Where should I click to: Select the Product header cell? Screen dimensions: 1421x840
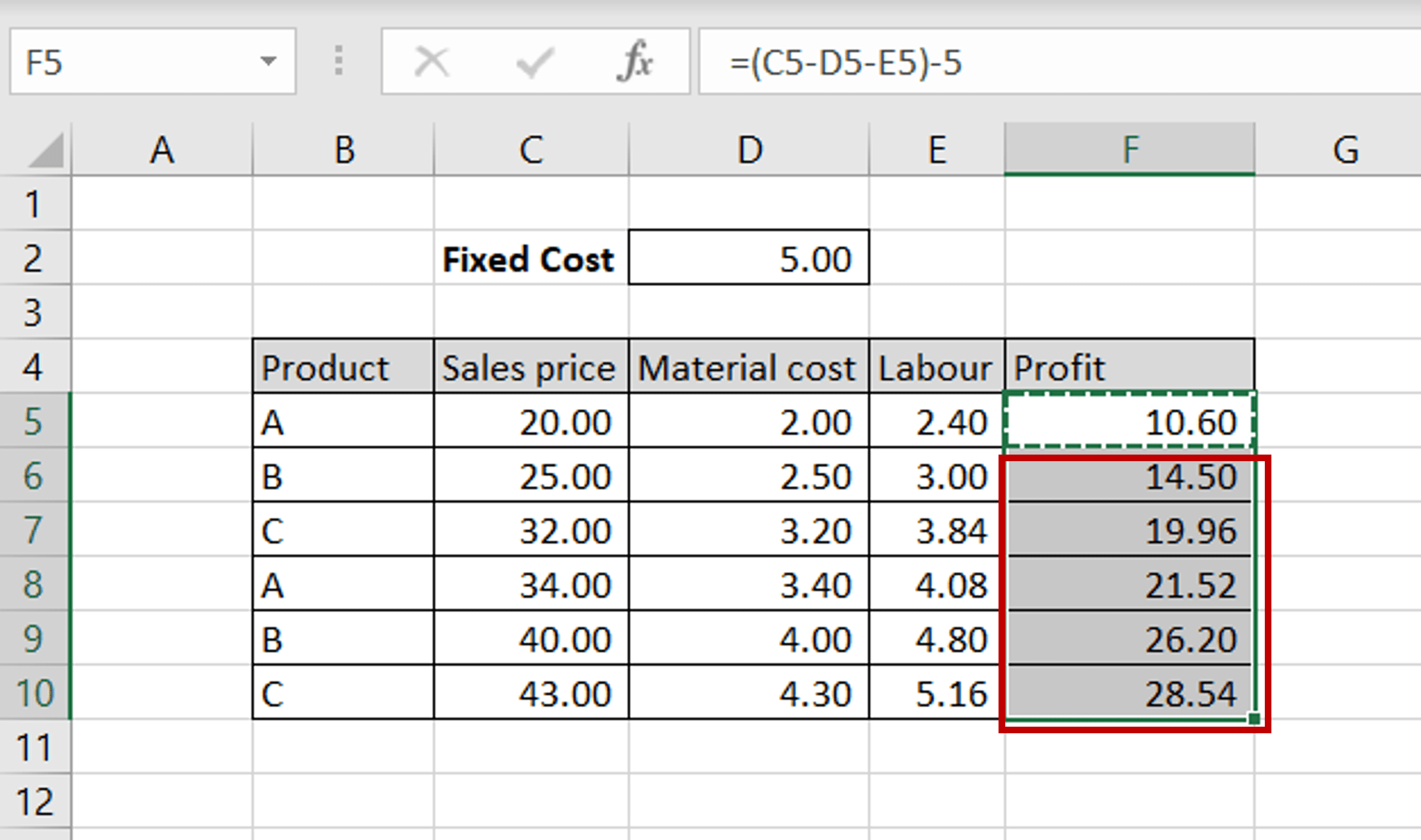pyautogui.click(x=343, y=367)
